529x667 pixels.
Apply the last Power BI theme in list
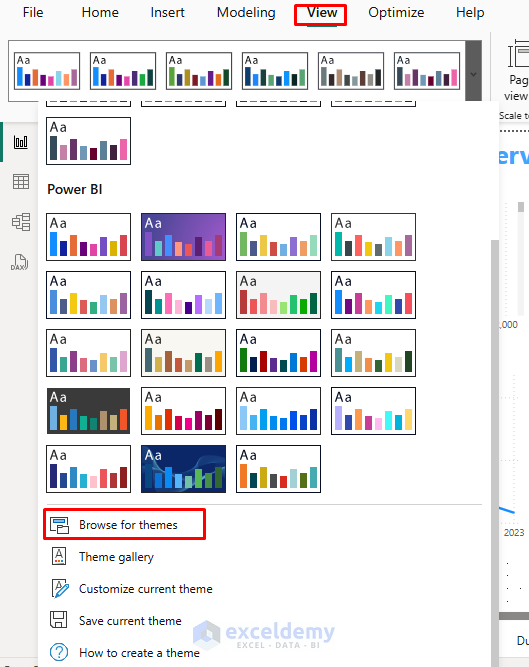278,469
